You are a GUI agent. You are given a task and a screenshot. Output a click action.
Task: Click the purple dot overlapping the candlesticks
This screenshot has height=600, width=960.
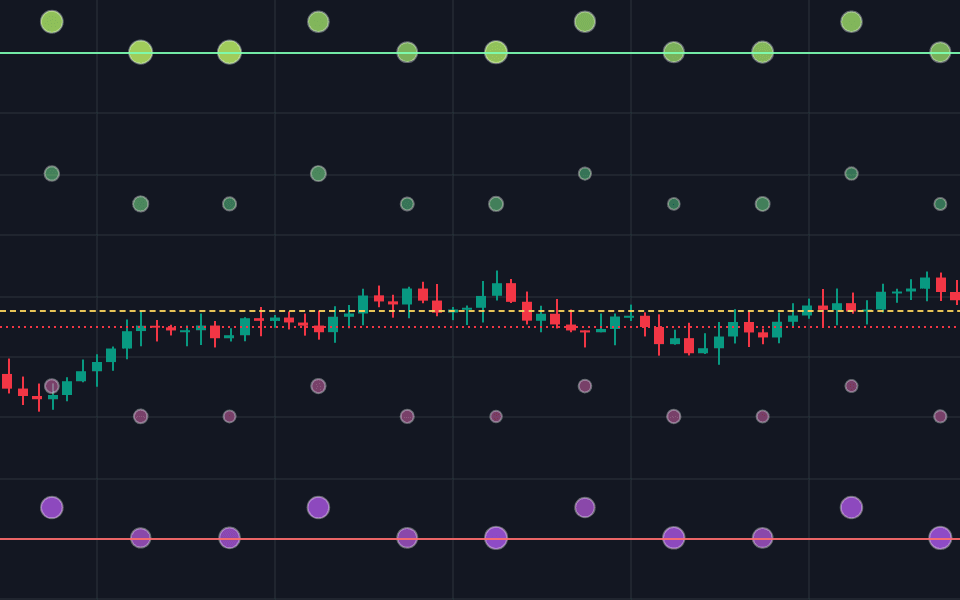(52, 386)
